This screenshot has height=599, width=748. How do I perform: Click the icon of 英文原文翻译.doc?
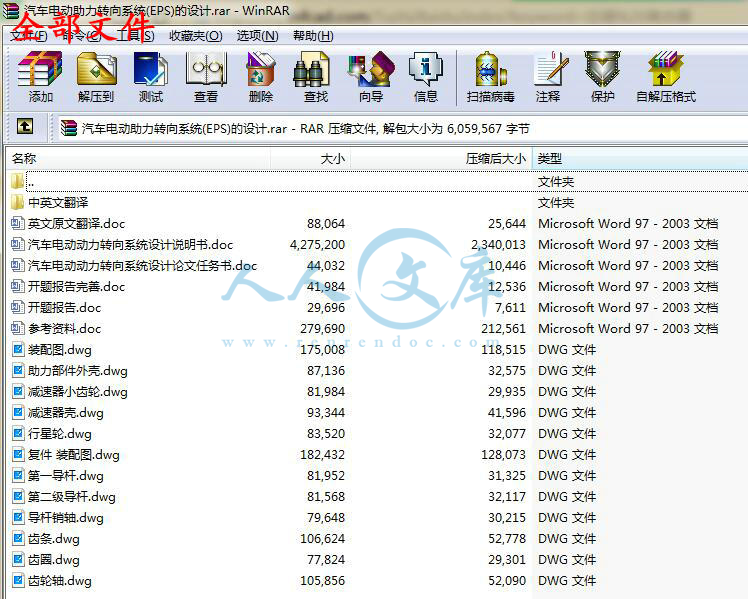point(18,223)
